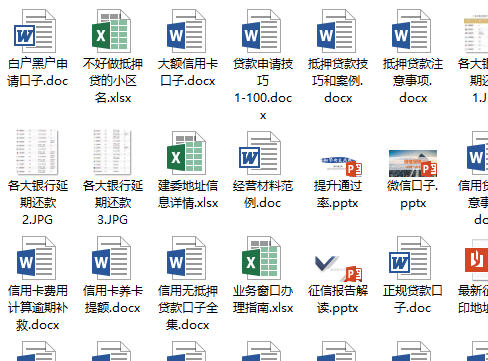Click the 正规贷款口子.doc Word icon
This screenshot has height=361, width=488.
[410, 258]
